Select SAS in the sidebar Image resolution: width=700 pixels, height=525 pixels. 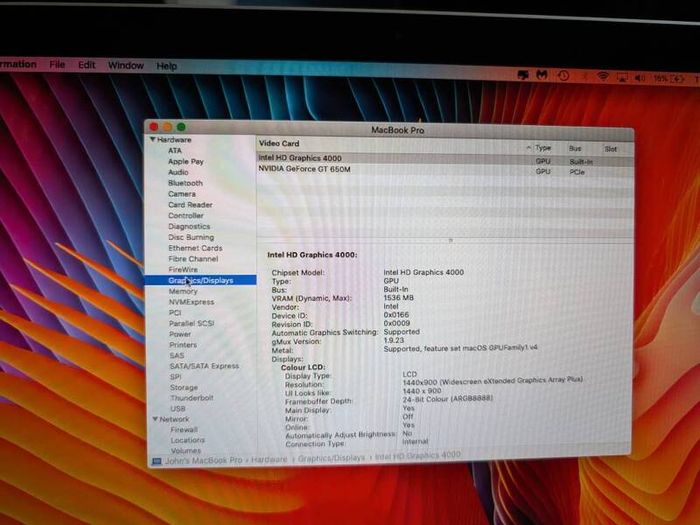(x=177, y=355)
